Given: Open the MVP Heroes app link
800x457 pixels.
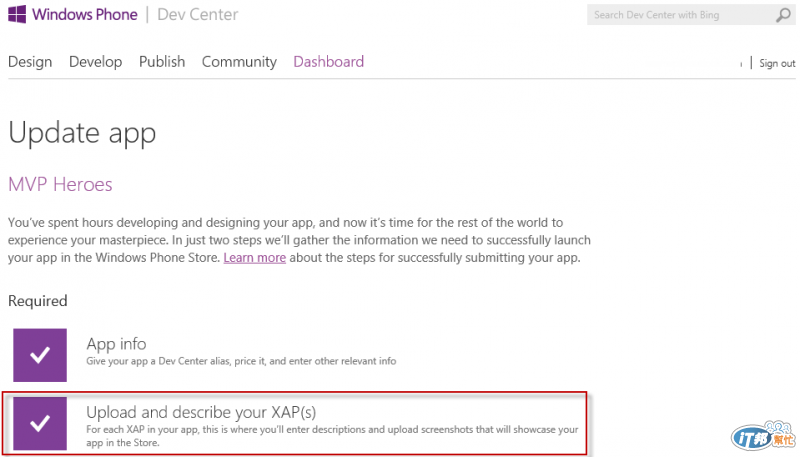Looking at the screenshot, I should pyautogui.click(x=60, y=184).
